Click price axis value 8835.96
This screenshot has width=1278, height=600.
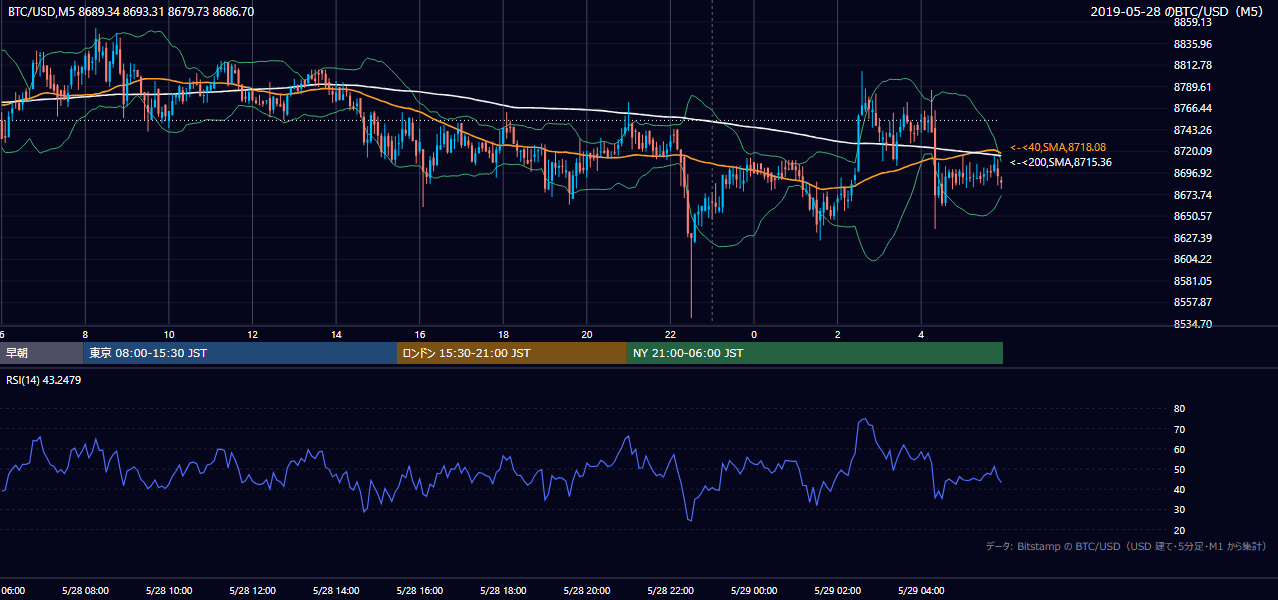tap(1192, 44)
